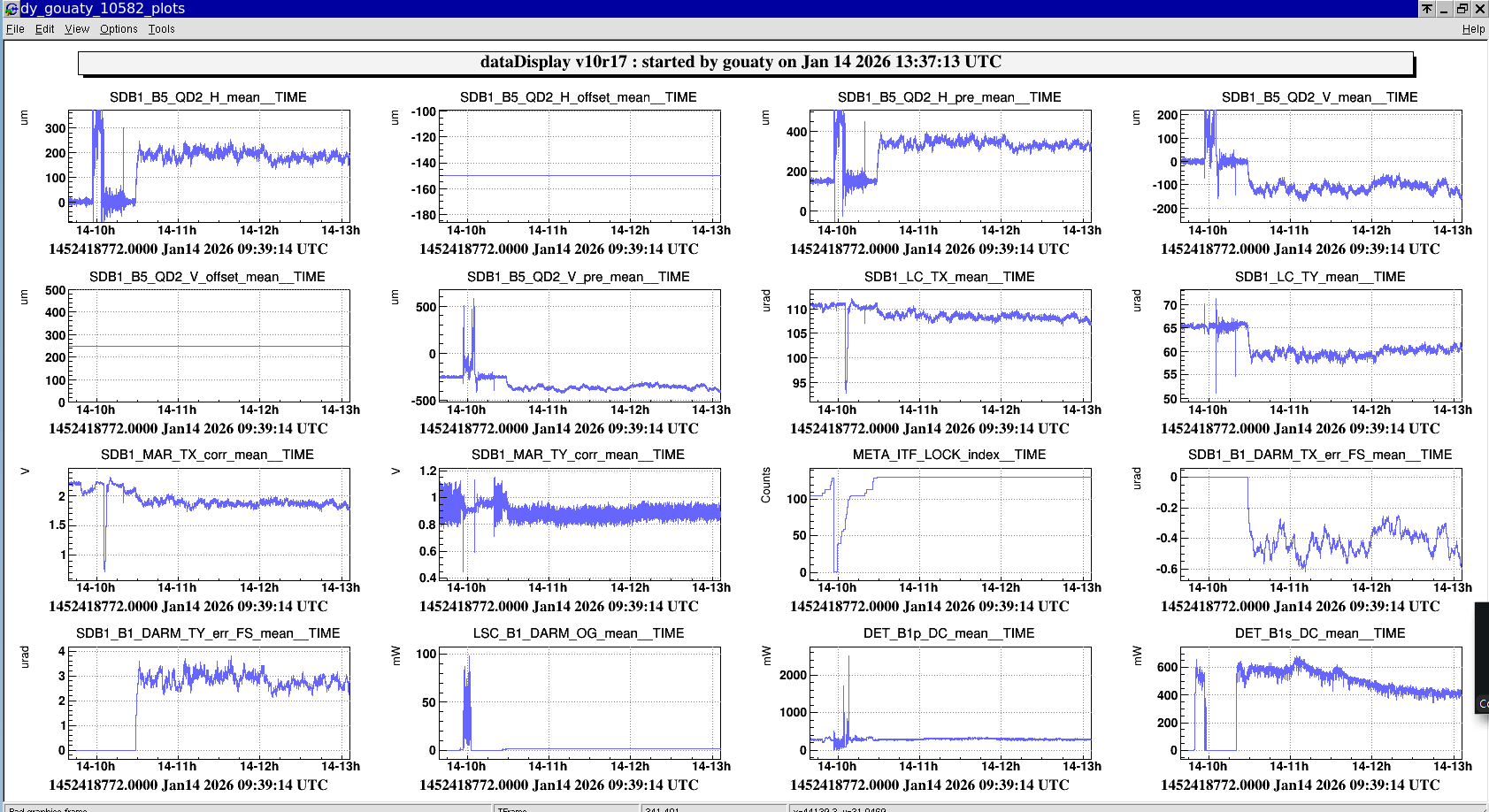This screenshot has width=1489, height=812.
Task: Select the META_ITF_LOCK_index plot
Action: click(x=949, y=524)
